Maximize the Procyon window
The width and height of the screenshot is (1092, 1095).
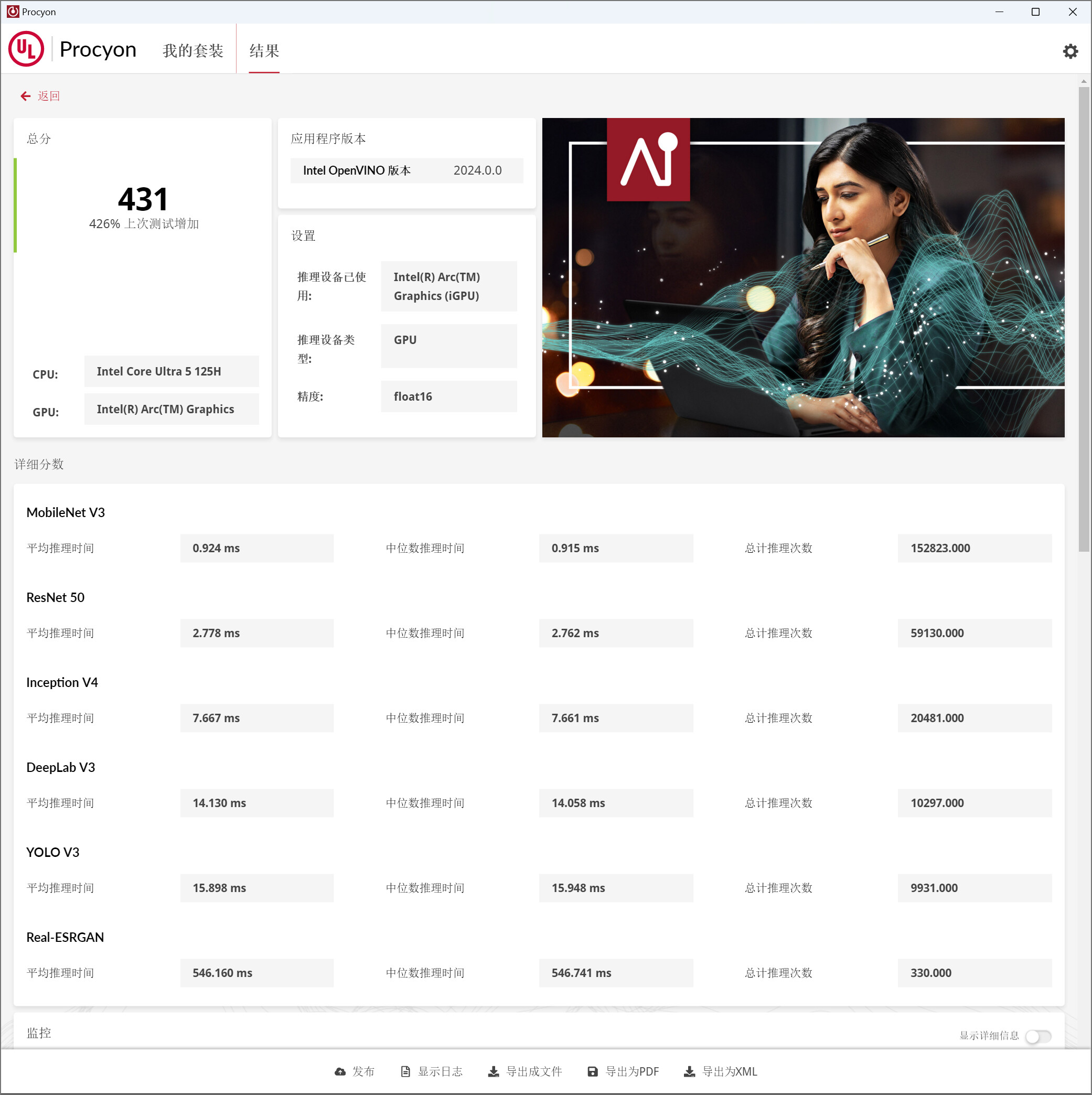coord(1035,12)
